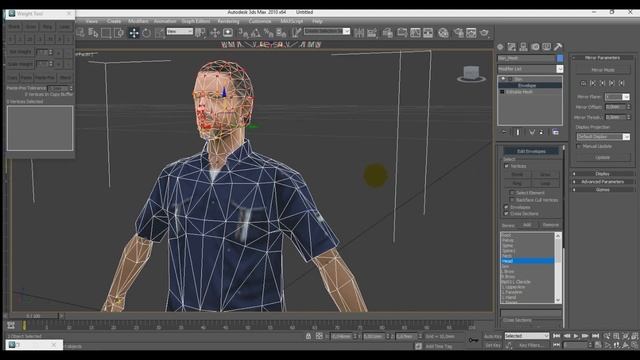The width and height of the screenshot is (640, 360).
Task: Click Add bones button
Action: coord(527,225)
